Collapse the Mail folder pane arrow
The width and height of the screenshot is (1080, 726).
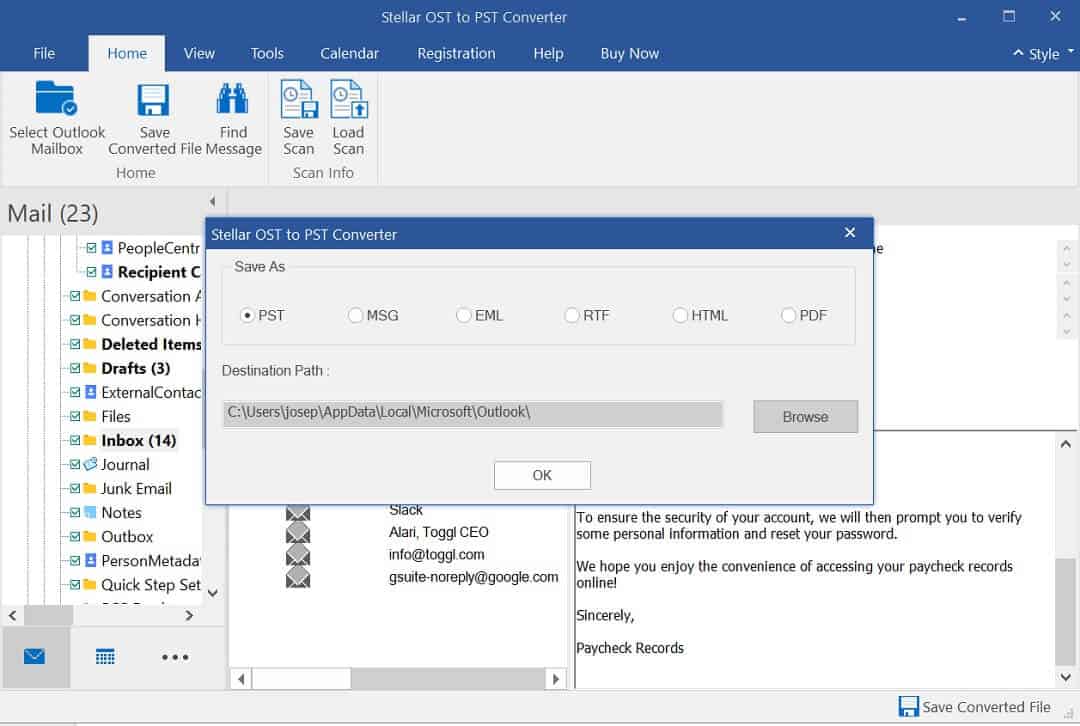212,201
